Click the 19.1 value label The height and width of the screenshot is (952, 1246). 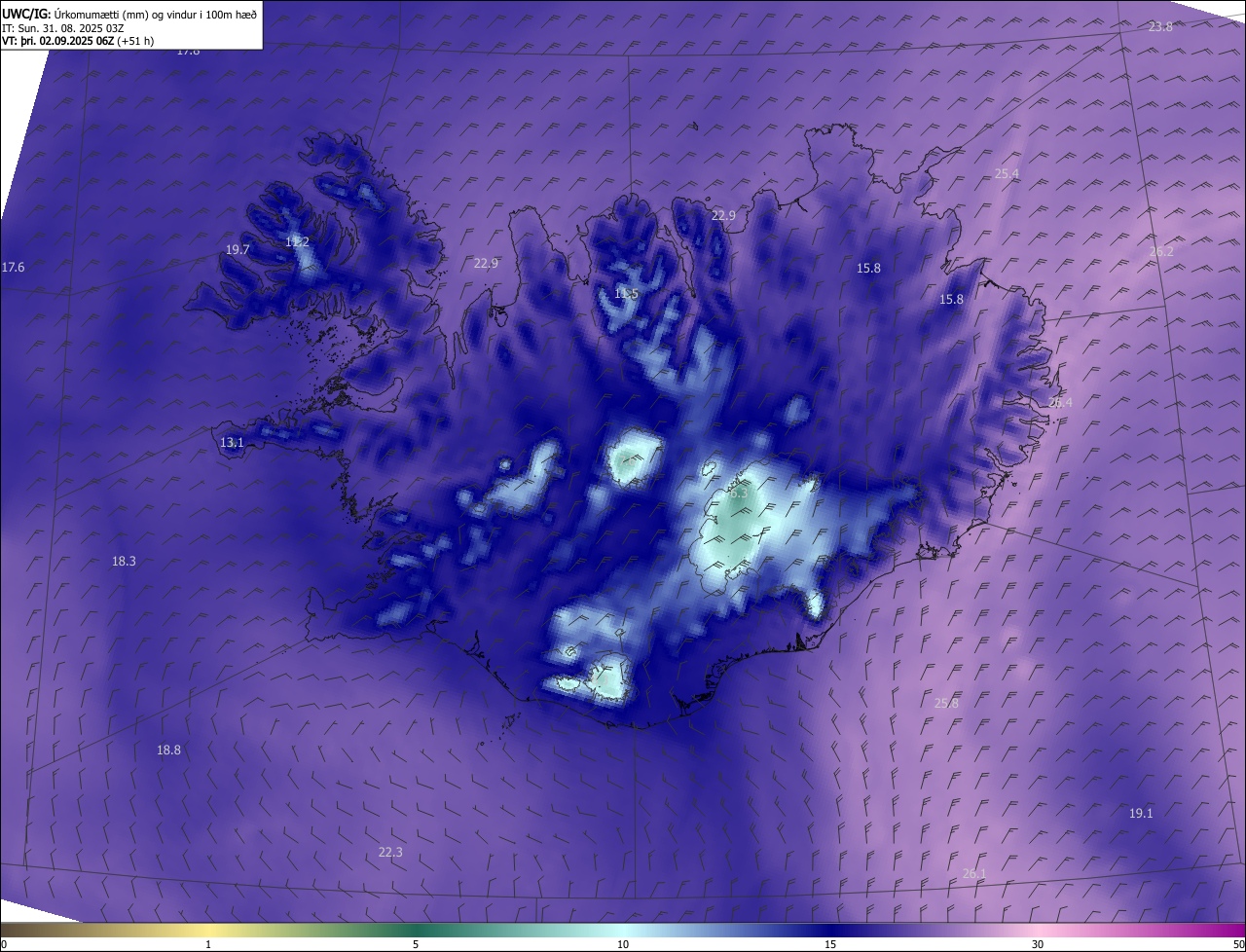tap(1141, 813)
